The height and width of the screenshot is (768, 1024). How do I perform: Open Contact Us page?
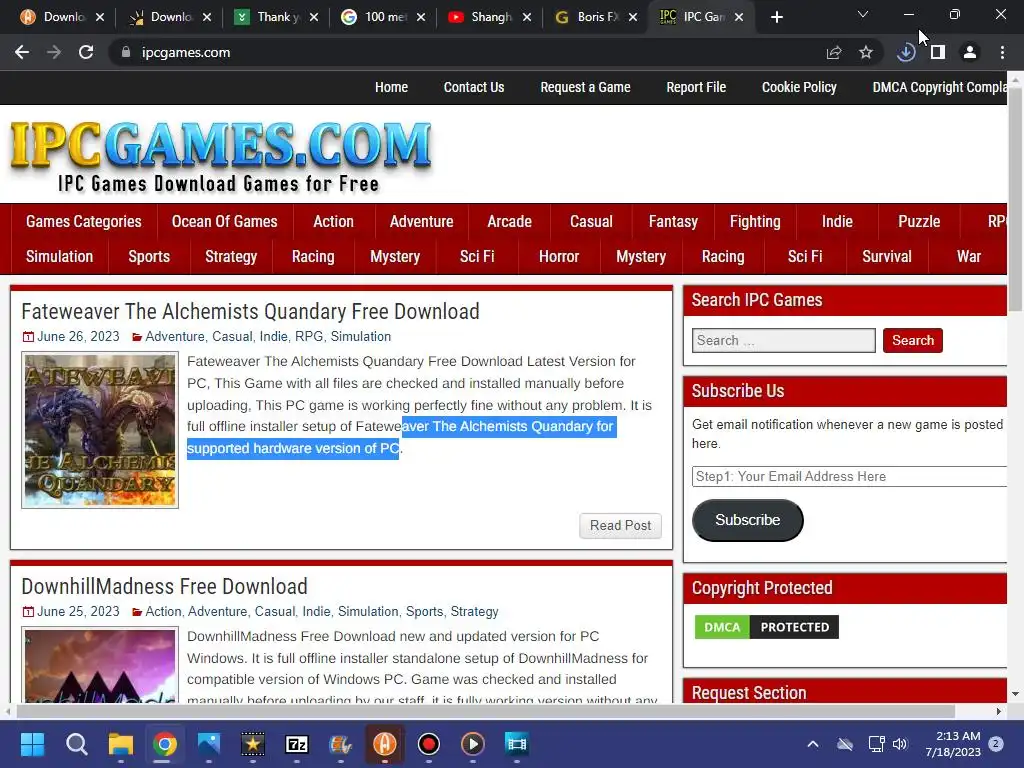point(473,87)
